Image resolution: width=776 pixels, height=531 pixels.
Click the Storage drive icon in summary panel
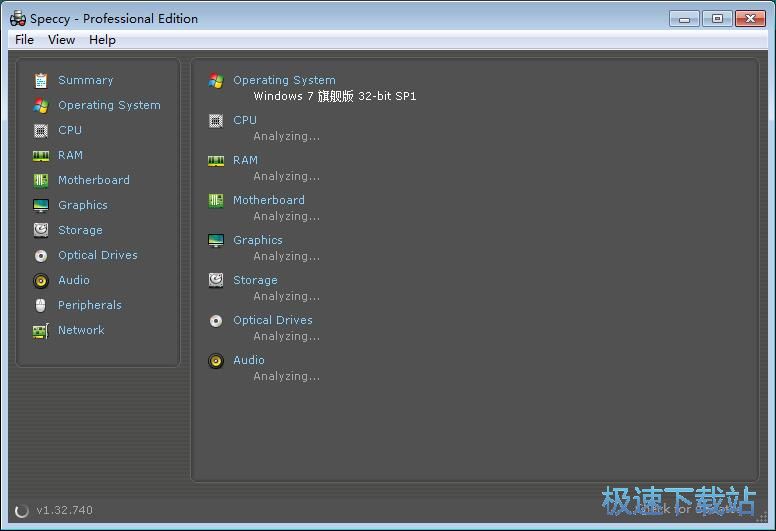[216, 280]
